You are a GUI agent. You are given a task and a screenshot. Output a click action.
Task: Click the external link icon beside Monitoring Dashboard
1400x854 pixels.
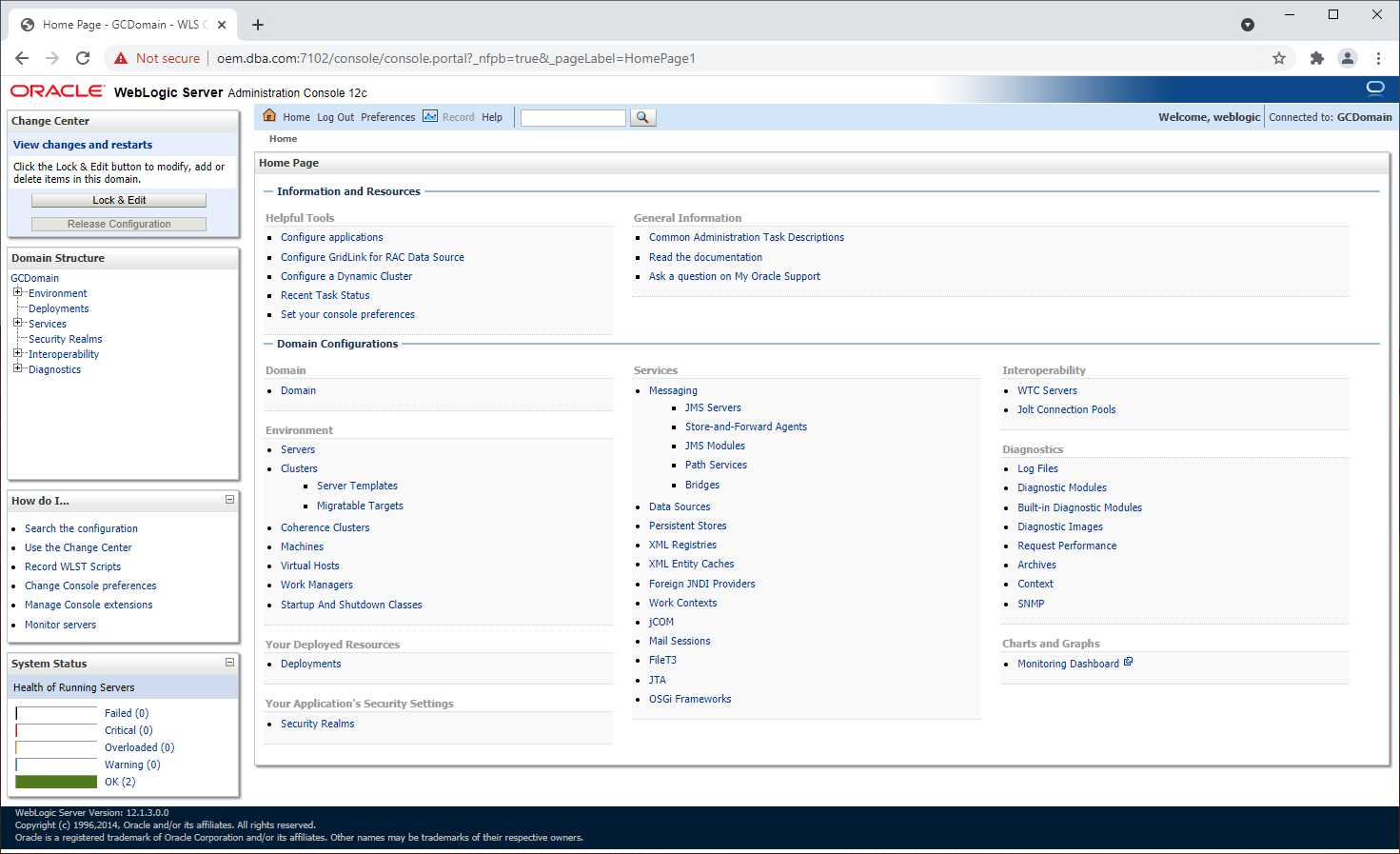[1129, 662]
